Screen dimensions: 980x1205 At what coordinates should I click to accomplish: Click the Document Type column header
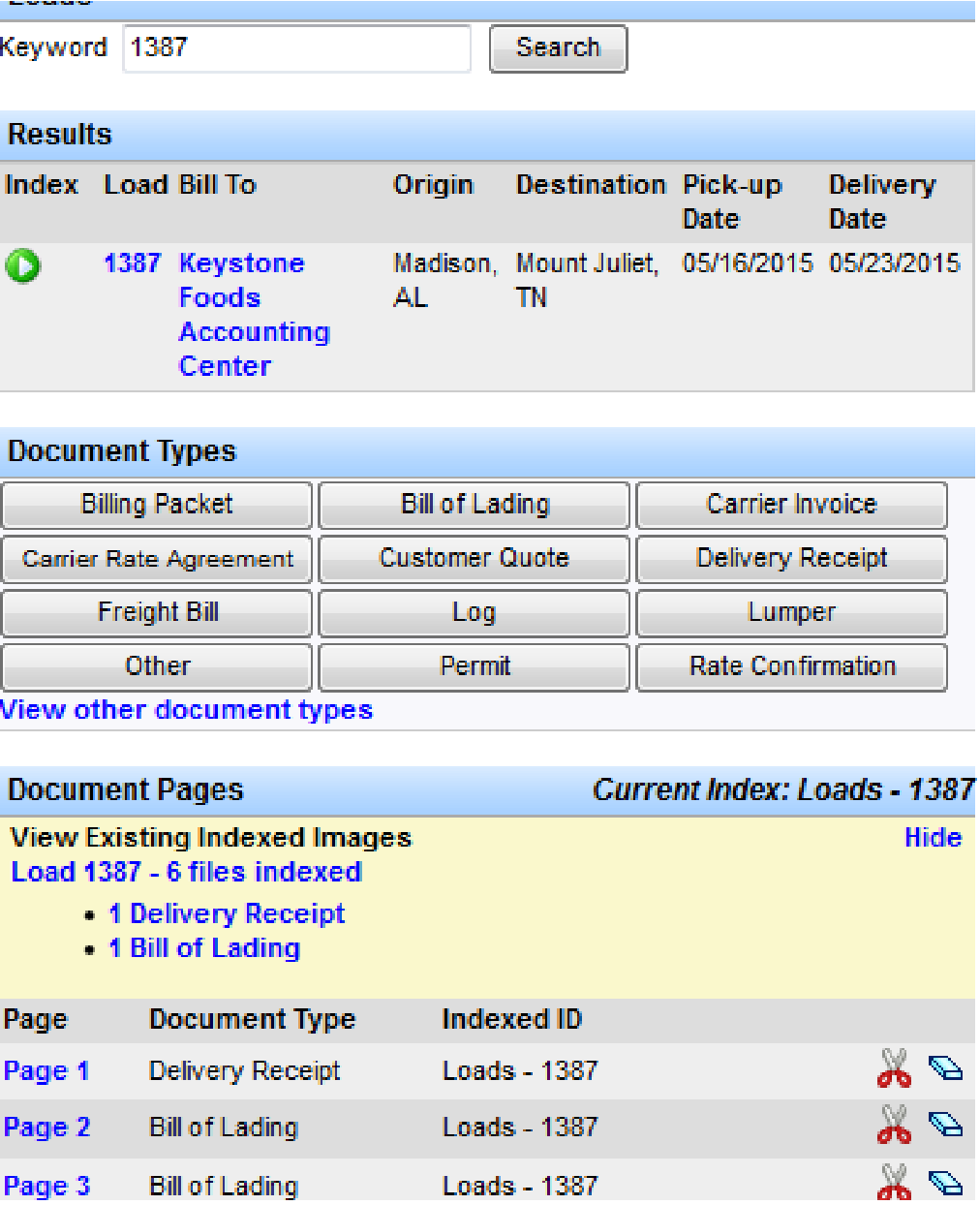tap(252, 1020)
